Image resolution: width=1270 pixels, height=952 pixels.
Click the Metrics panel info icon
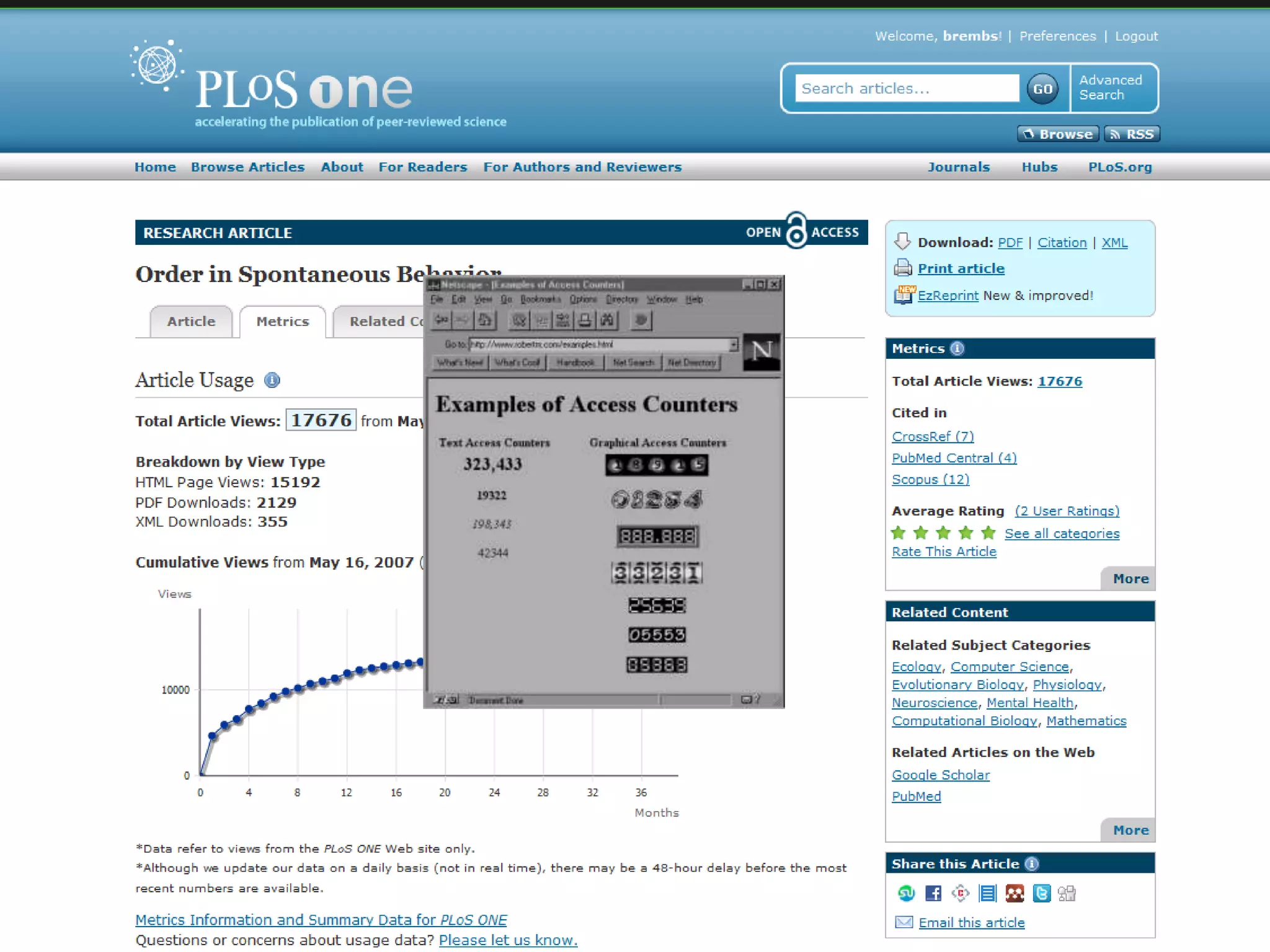957,348
